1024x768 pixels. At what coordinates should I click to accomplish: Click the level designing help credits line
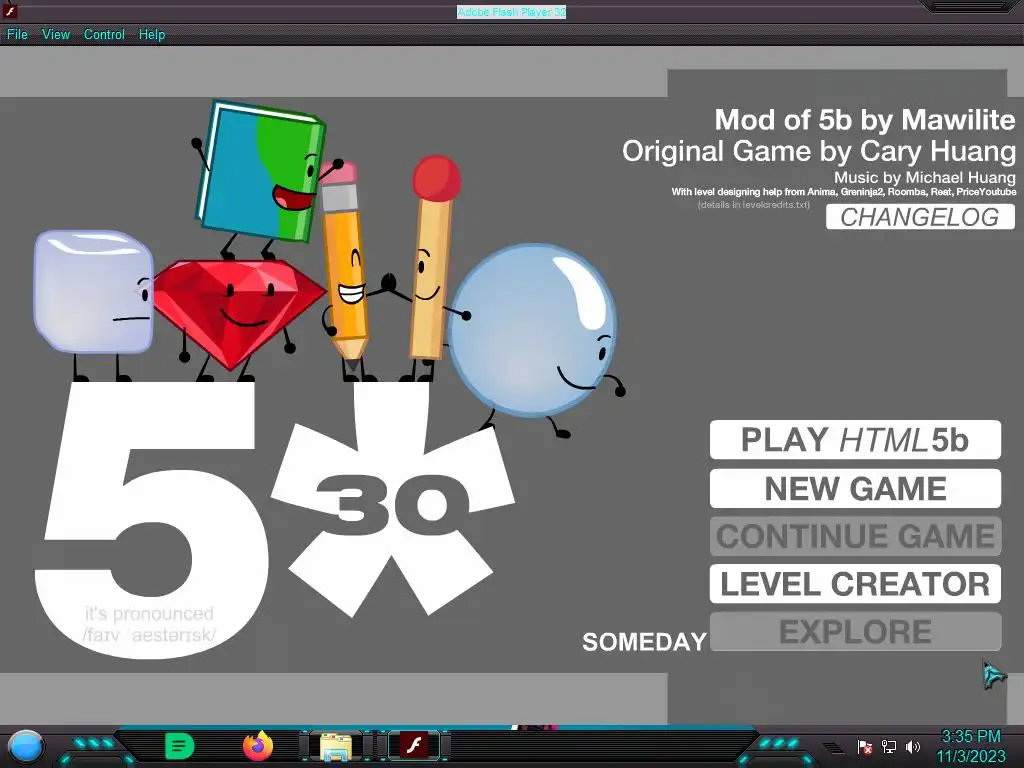(x=844, y=192)
